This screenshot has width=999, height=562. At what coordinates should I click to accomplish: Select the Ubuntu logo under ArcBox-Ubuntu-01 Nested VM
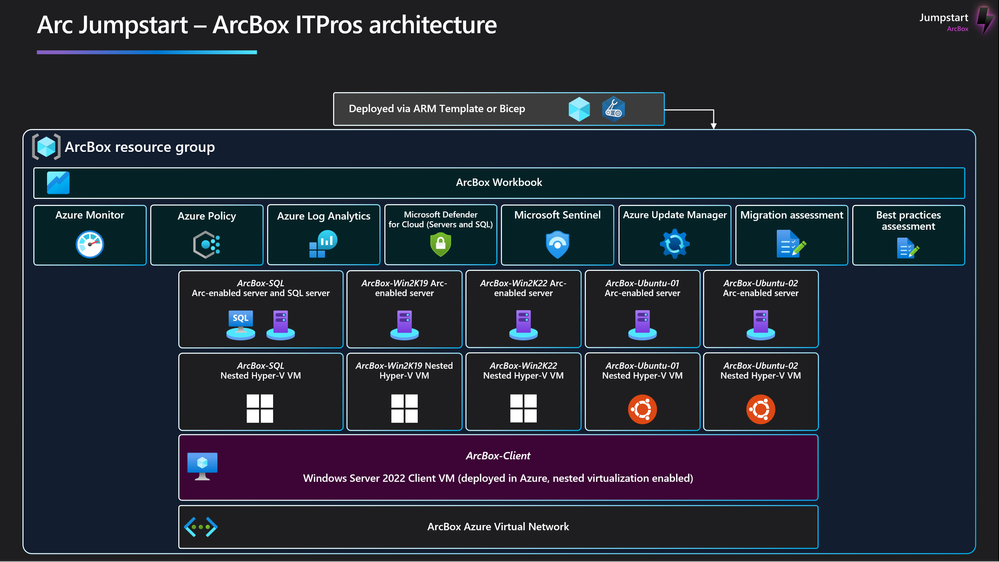tap(642, 409)
